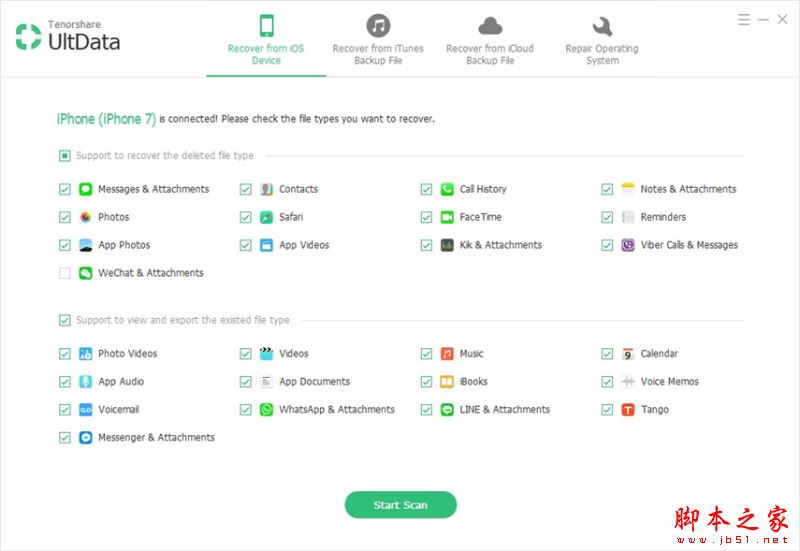This screenshot has width=800, height=551.
Task: Click the Calendar icon
Action: click(628, 354)
